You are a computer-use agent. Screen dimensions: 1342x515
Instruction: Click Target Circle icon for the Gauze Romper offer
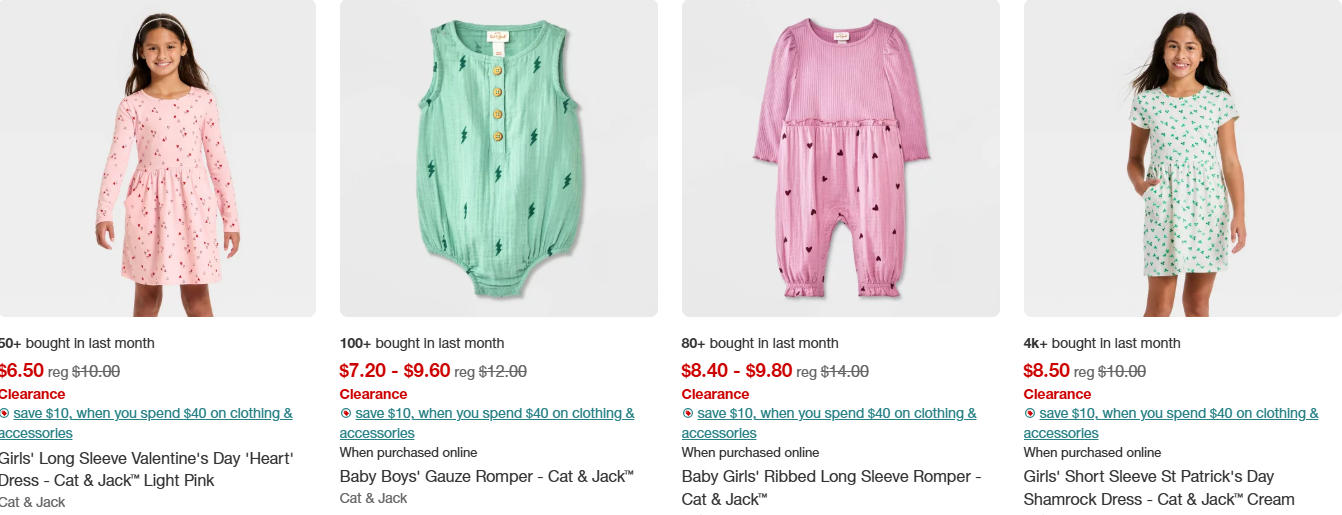346,413
